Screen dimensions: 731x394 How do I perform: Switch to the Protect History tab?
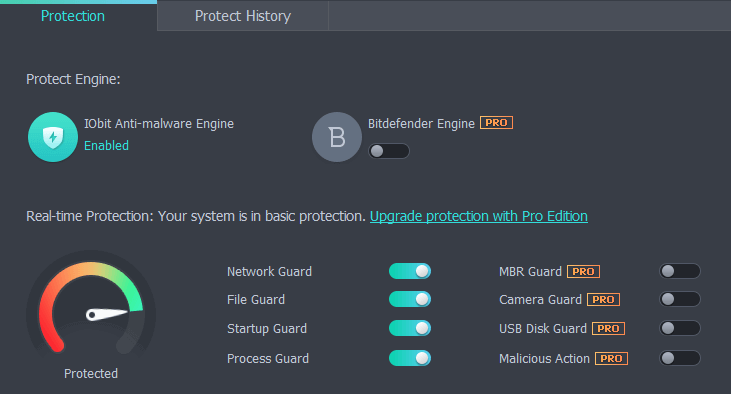(x=243, y=16)
